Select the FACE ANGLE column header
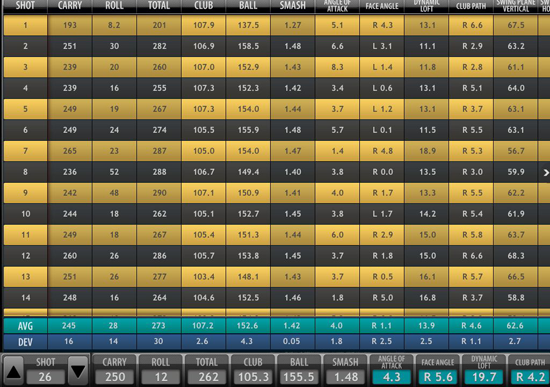Viewport: 550px width, 387px height. point(382,5)
